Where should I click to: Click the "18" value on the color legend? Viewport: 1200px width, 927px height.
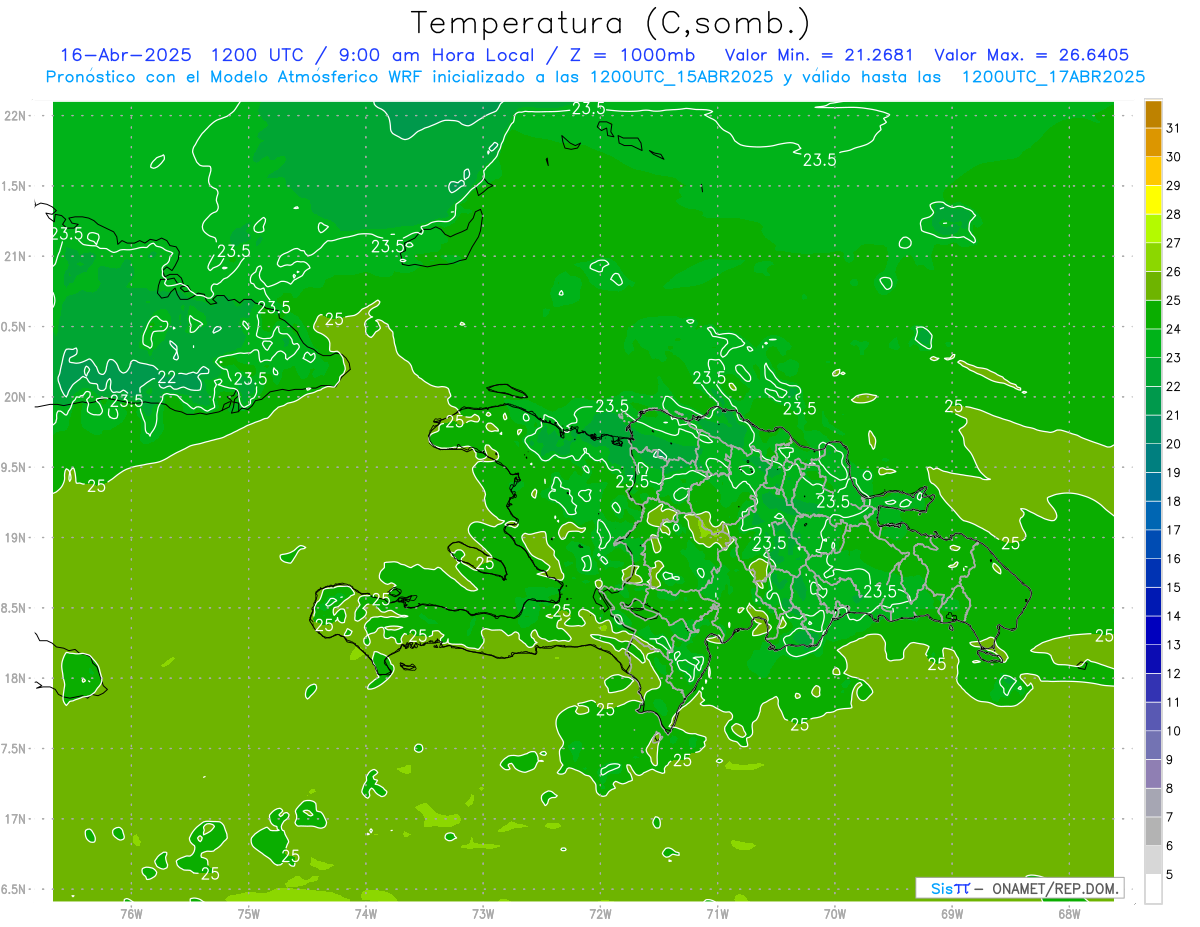(x=1174, y=502)
